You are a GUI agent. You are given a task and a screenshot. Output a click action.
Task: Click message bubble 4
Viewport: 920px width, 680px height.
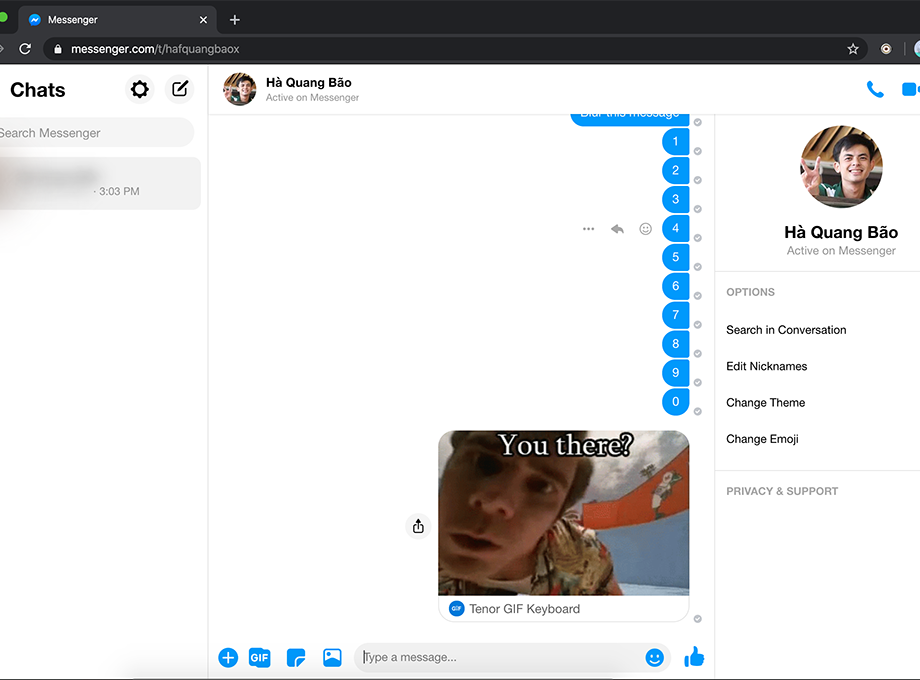coord(675,228)
